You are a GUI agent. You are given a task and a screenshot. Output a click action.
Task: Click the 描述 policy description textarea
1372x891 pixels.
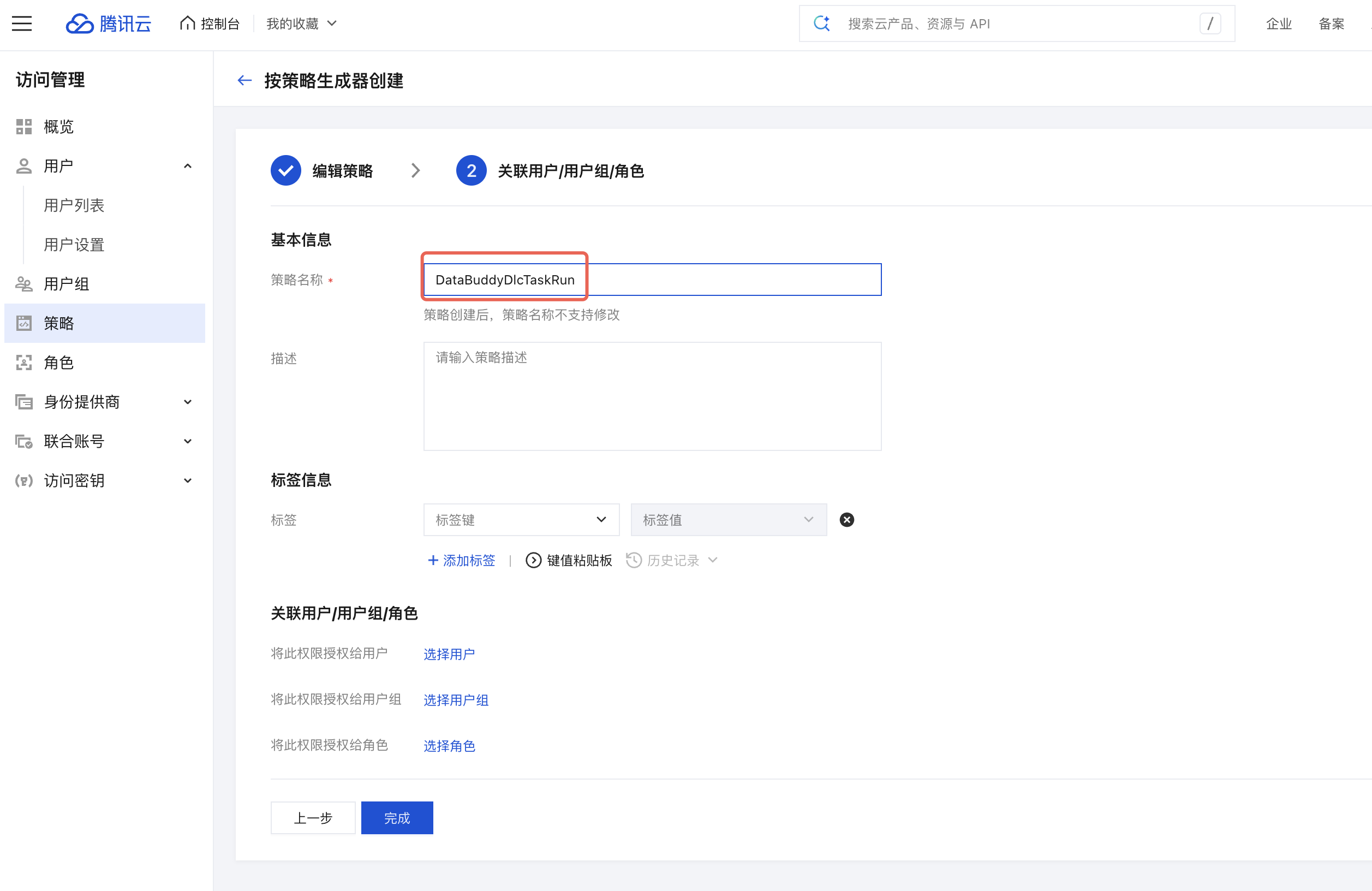coord(652,396)
